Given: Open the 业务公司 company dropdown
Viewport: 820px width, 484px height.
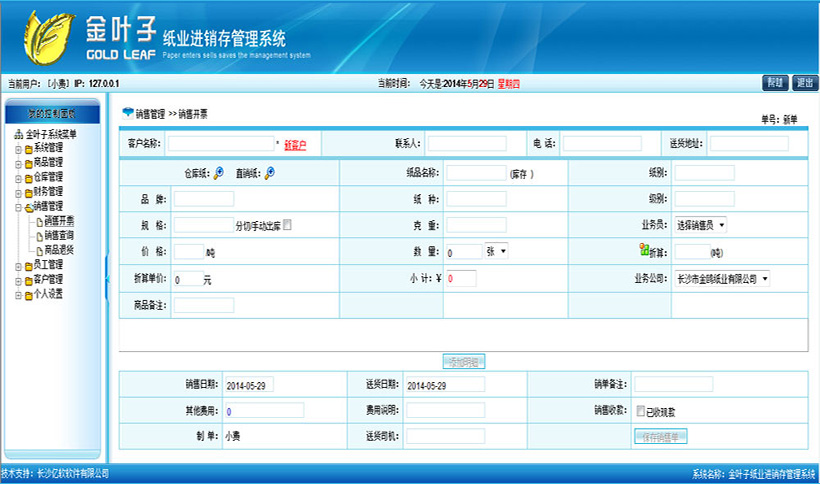Looking at the screenshot, I should pyautogui.click(x=721, y=278).
